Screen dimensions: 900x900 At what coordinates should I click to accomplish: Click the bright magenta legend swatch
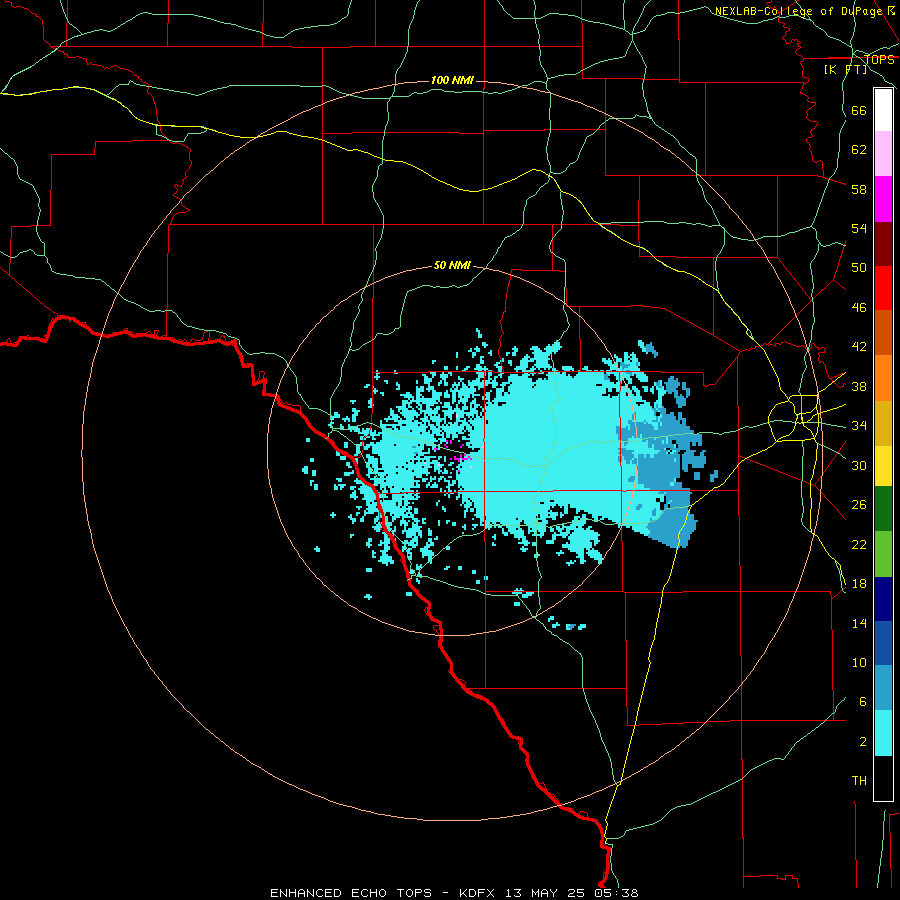[x=883, y=199]
